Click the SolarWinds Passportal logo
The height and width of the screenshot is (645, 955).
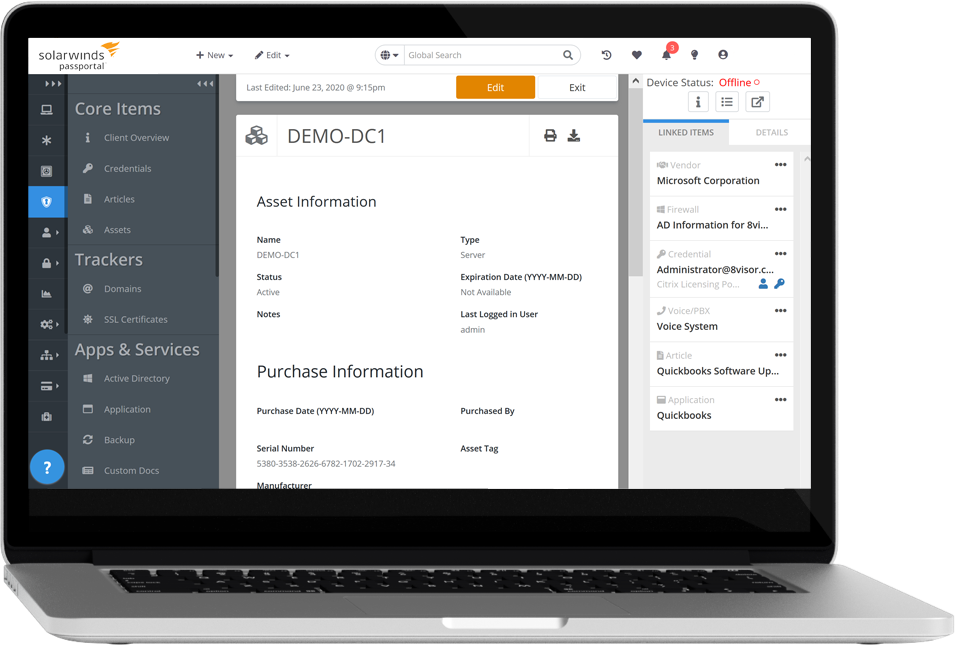point(79,56)
